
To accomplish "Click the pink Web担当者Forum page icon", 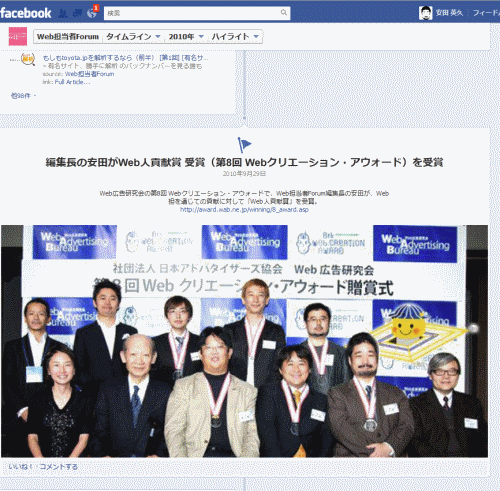I will click(18, 36).
